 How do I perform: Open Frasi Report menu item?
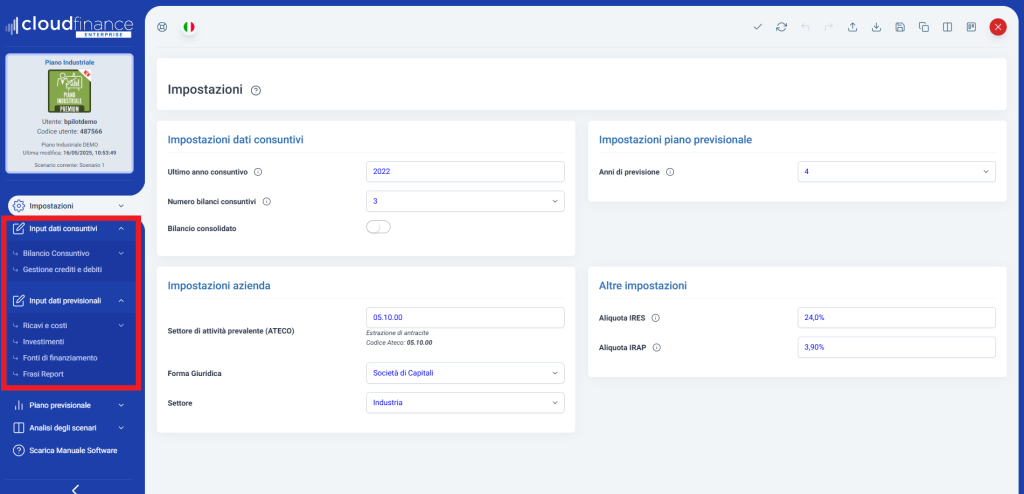click(43, 374)
